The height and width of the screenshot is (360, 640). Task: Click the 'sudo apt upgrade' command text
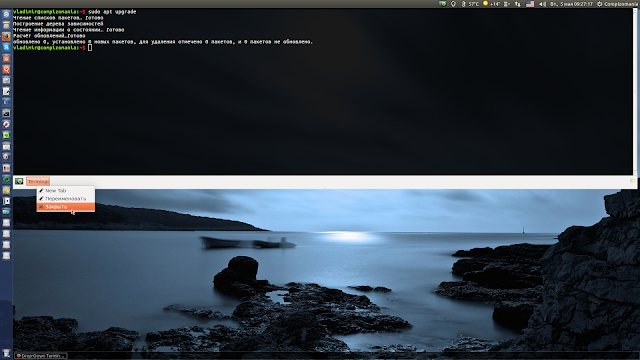pos(112,12)
